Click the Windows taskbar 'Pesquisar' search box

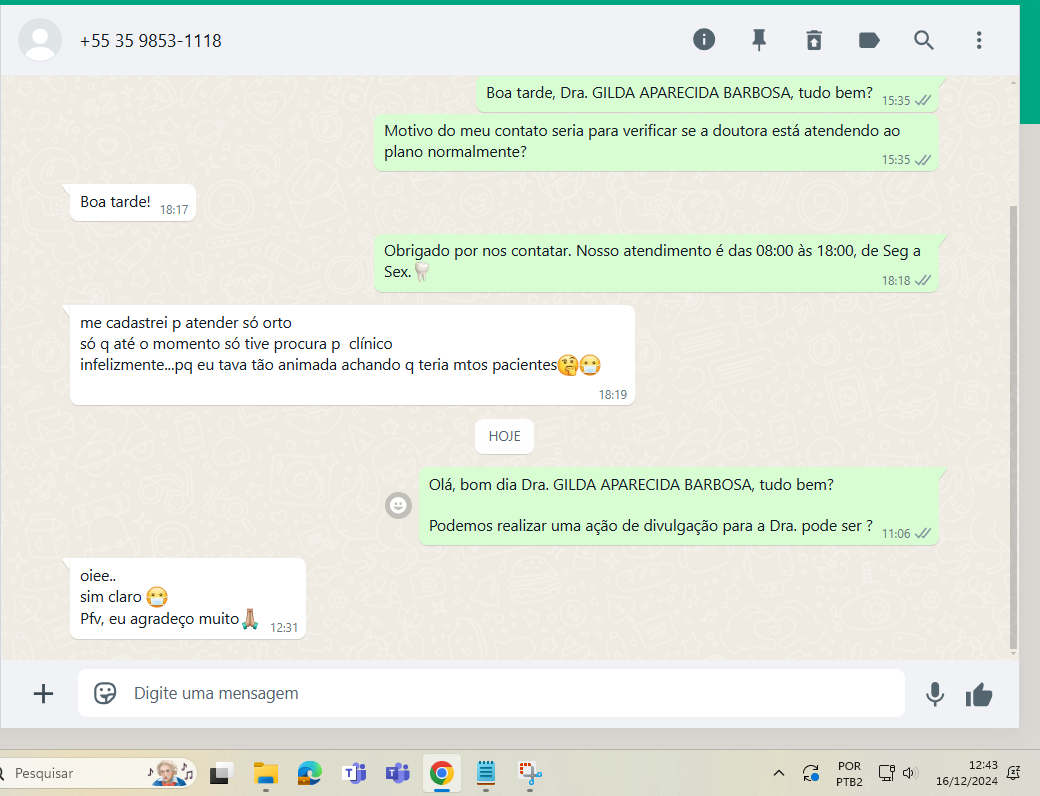point(96,773)
